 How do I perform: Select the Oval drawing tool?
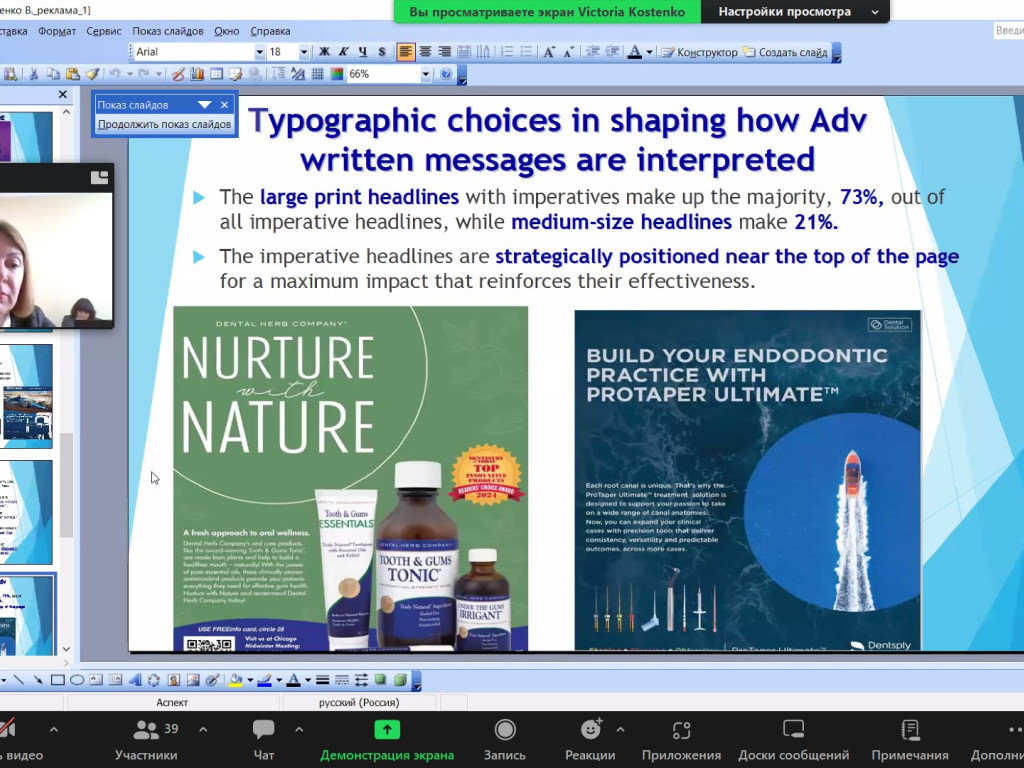tap(76, 680)
